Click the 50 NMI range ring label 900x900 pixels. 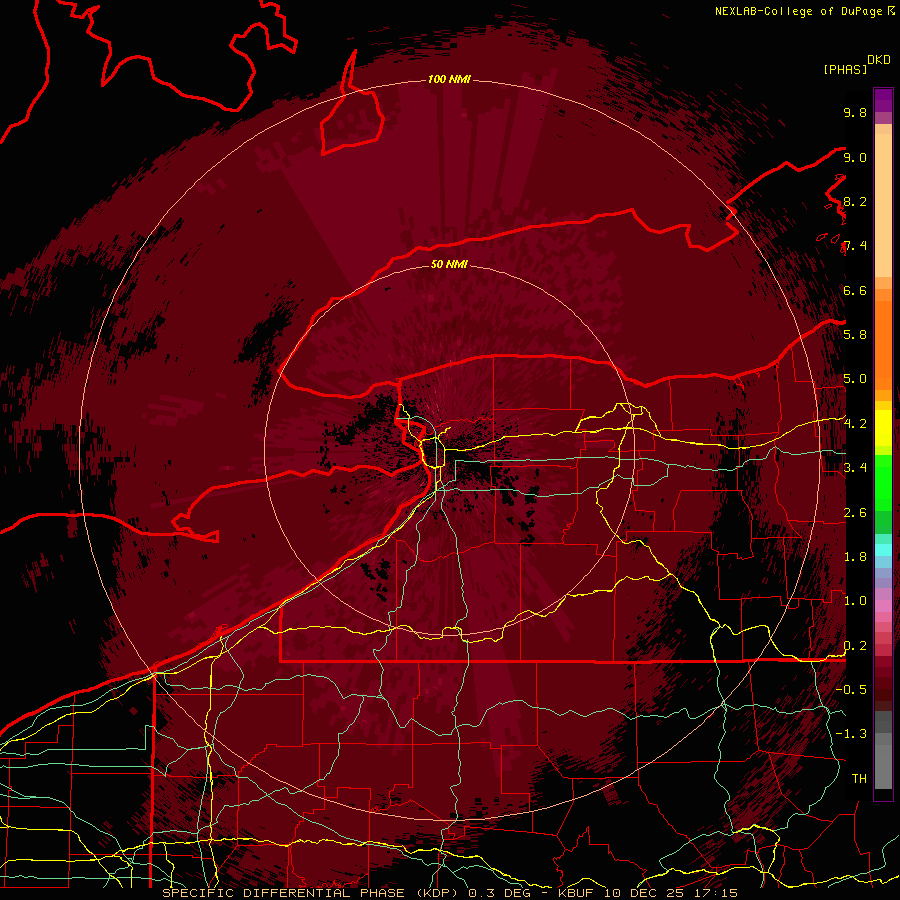tap(449, 264)
